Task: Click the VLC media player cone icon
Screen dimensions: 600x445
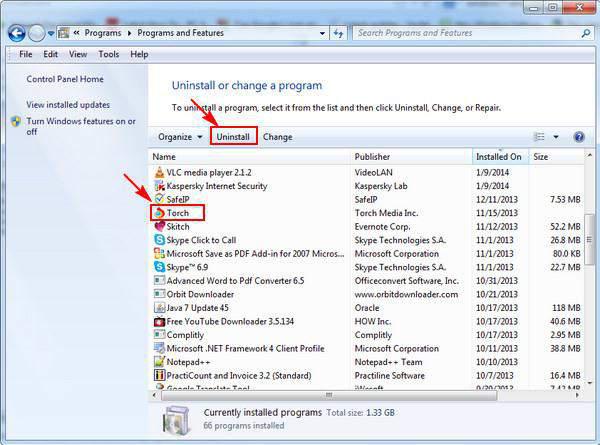Action: click(159, 172)
